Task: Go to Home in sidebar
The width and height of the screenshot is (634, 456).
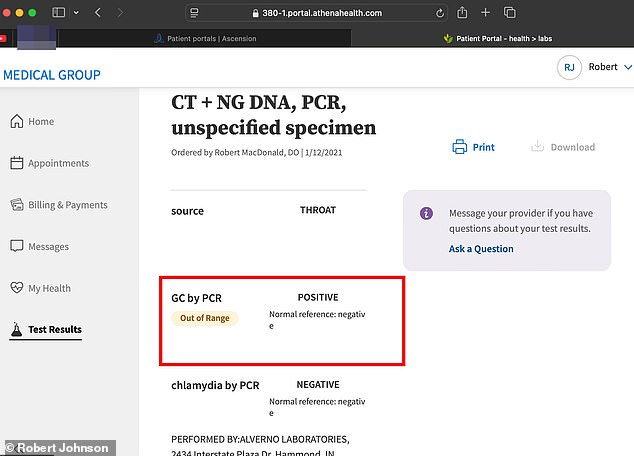Action: 40,122
